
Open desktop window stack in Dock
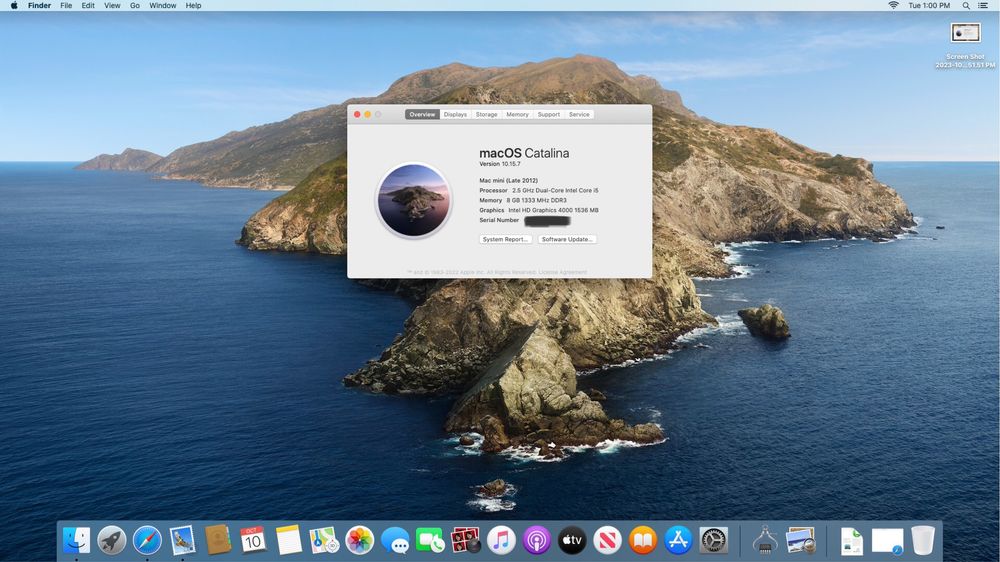(887, 540)
